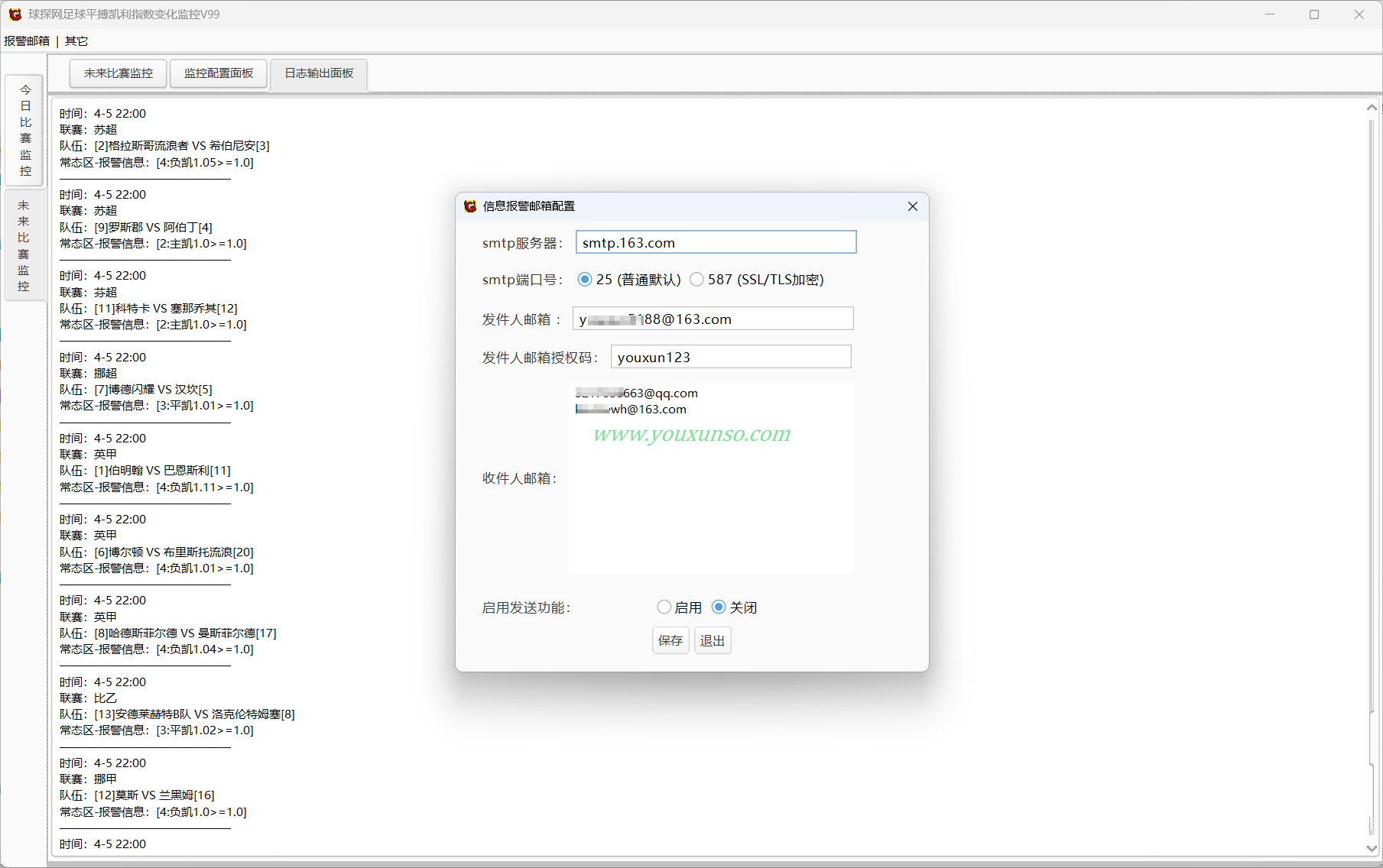Viewport: 1383px width, 868px height.
Task: Click the logo icon in the mailbox config dialog
Action: (x=470, y=206)
